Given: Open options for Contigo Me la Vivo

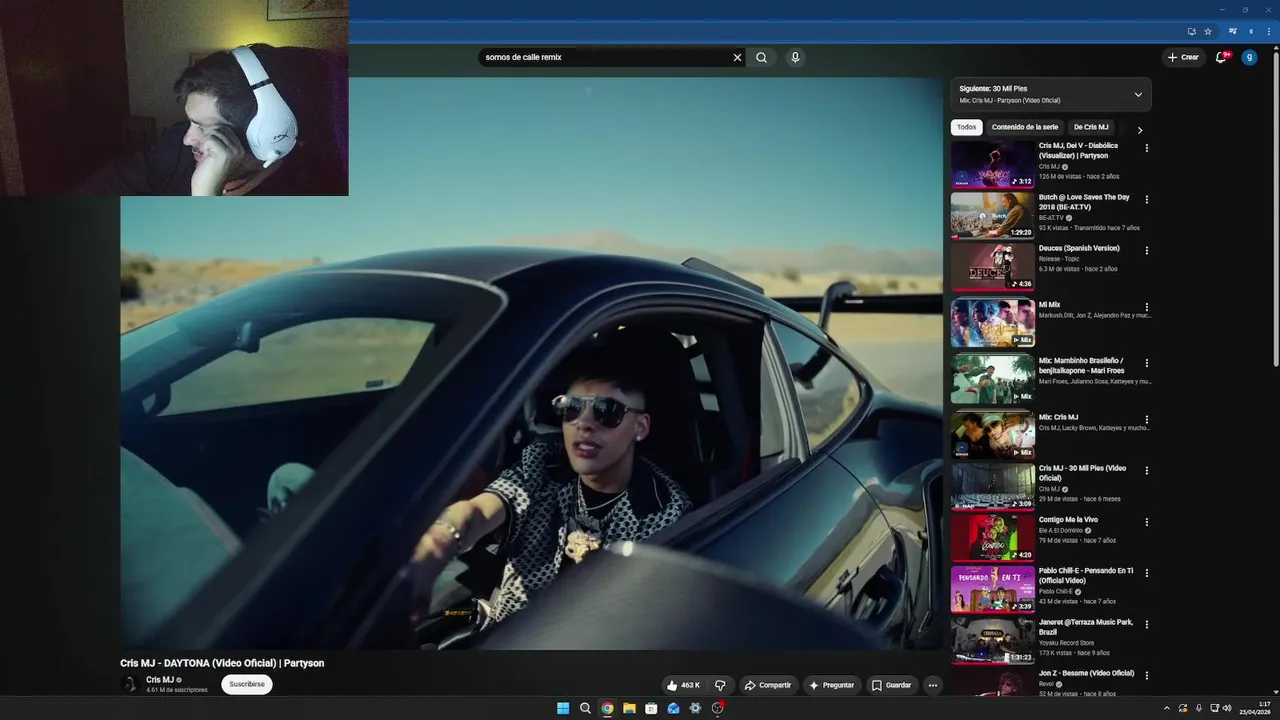Looking at the screenshot, I should tap(1147, 523).
